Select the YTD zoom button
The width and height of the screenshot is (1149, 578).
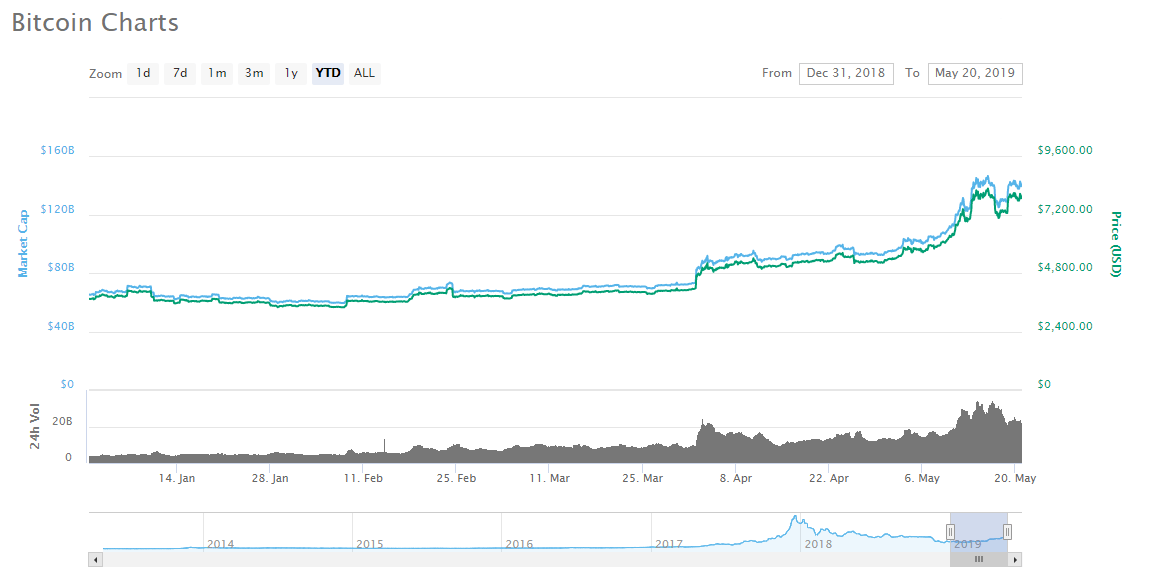(328, 73)
